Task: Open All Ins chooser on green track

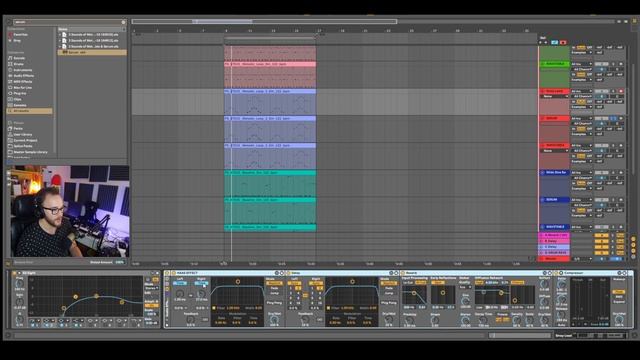Action: pos(581,64)
